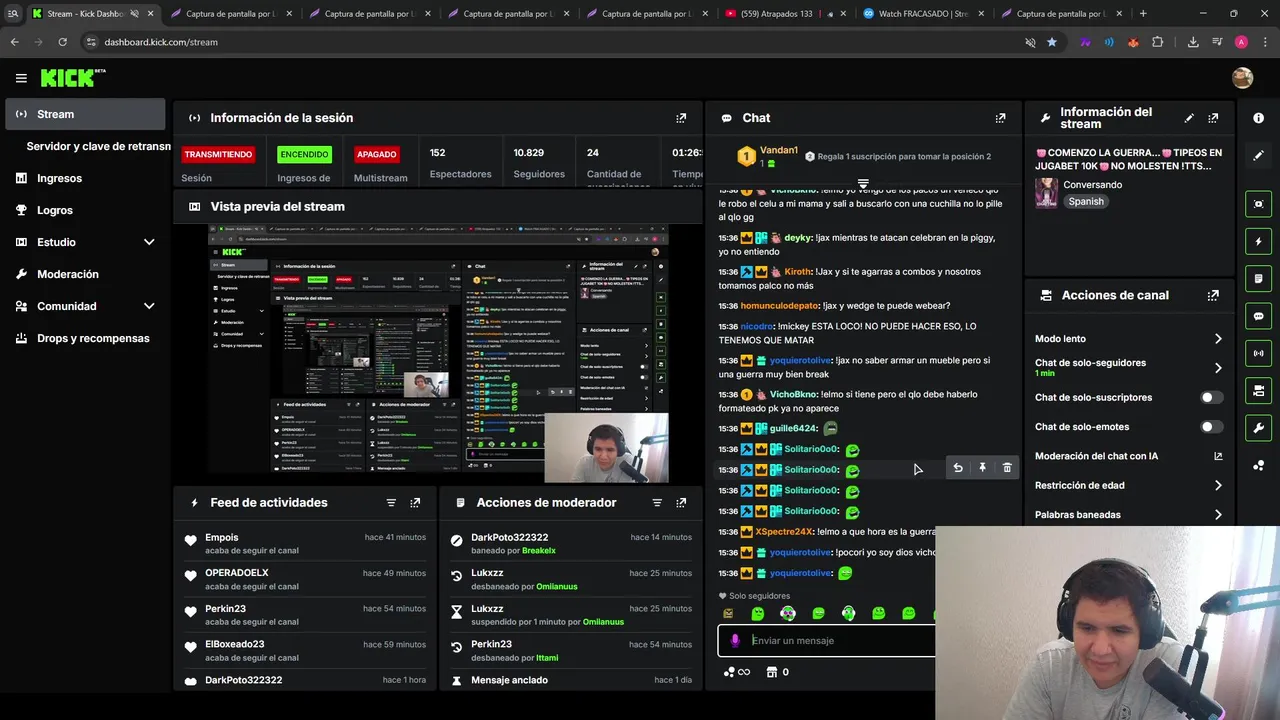
Task: Reload the page in the browser
Action: tap(62, 42)
